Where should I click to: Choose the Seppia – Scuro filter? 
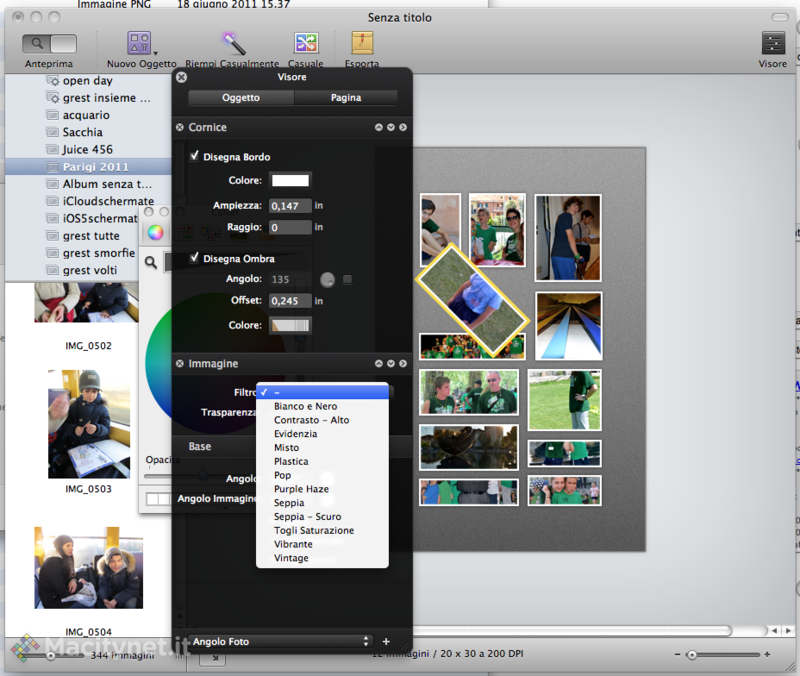(x=322, y=516)
